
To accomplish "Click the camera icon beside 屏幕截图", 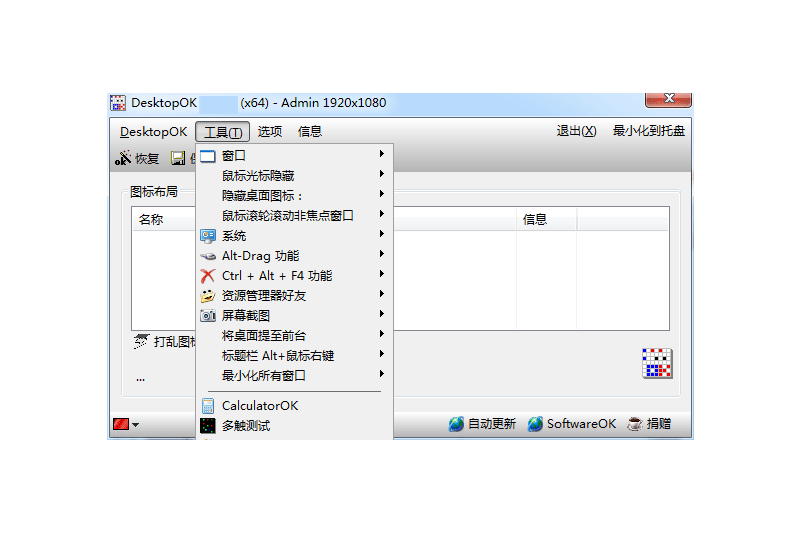I will [x=208, y=316].
